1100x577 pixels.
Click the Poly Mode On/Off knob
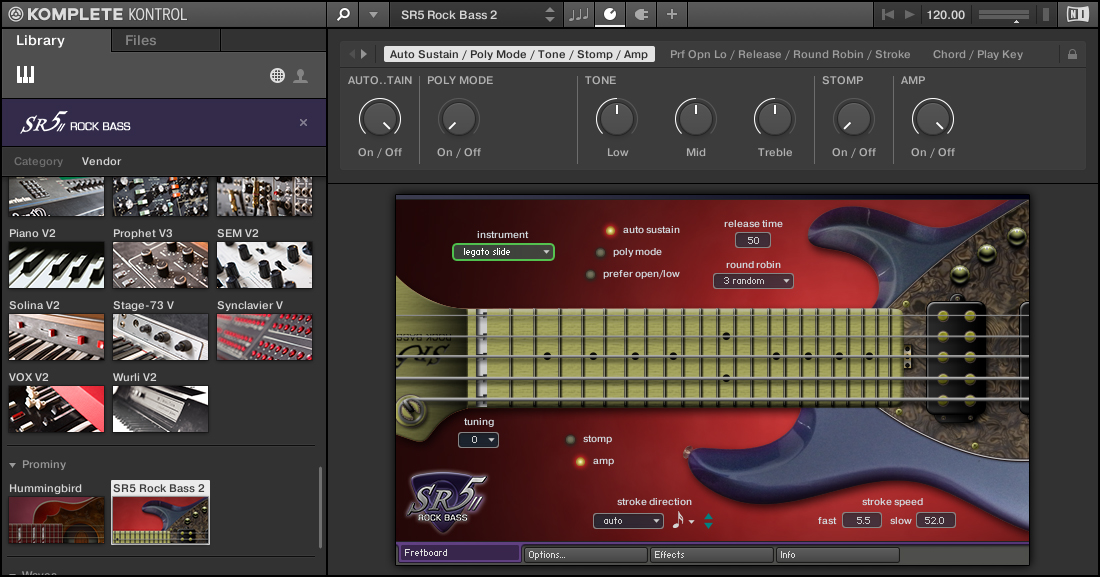459,119
